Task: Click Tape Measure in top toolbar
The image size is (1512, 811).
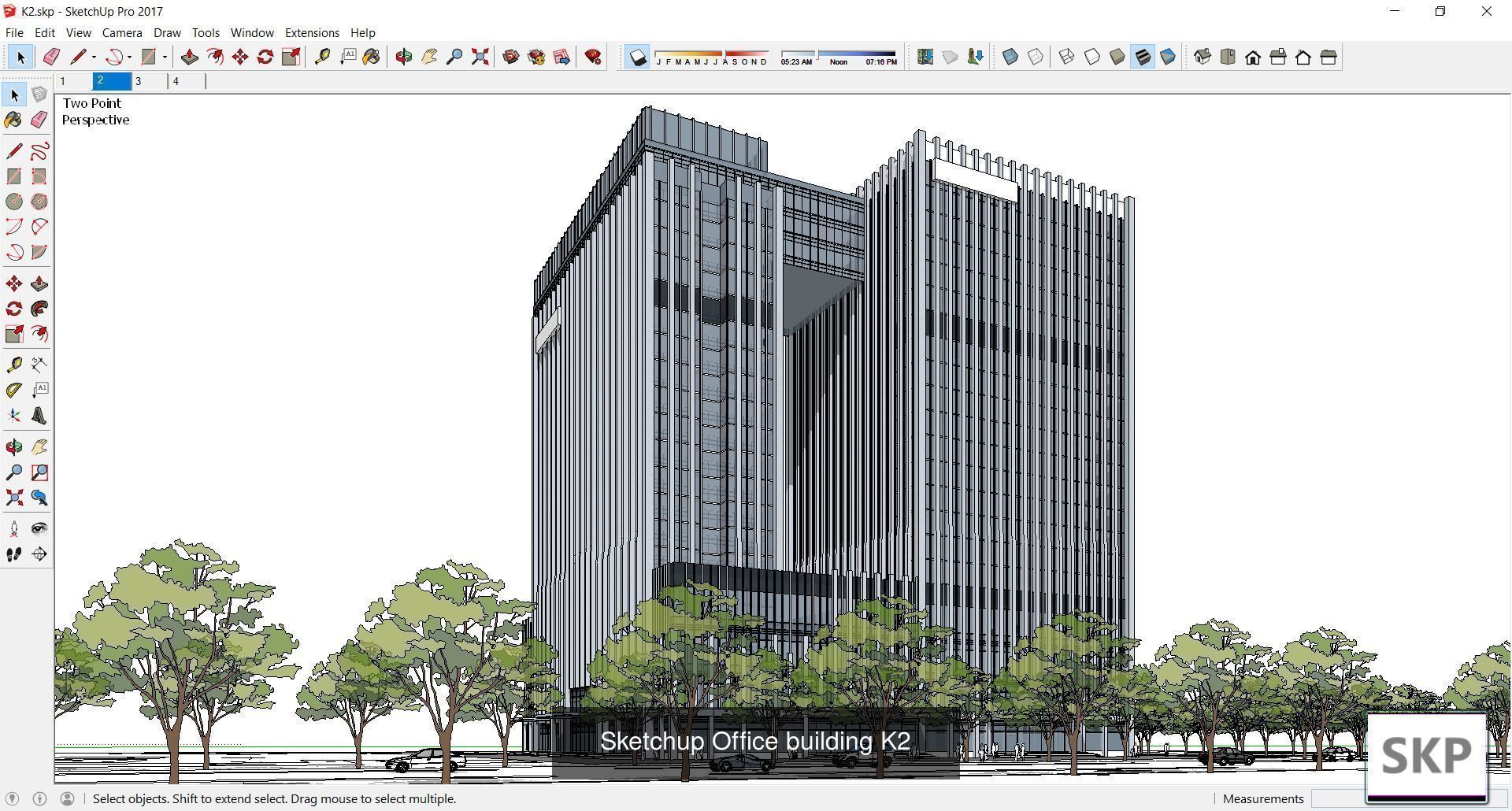Action: click(x=322, y=57)
